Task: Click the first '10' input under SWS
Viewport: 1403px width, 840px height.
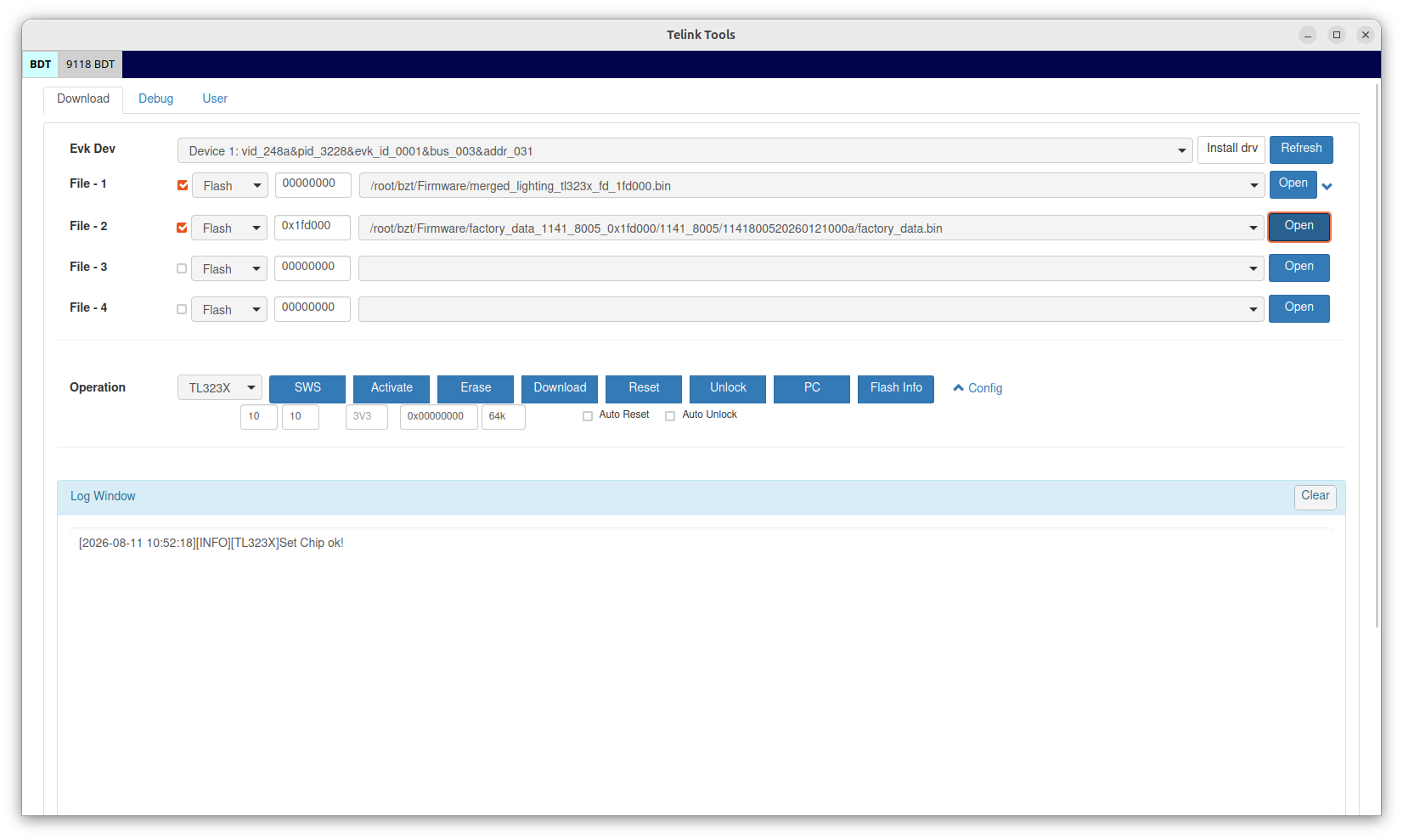Action: tap(259, 417)
